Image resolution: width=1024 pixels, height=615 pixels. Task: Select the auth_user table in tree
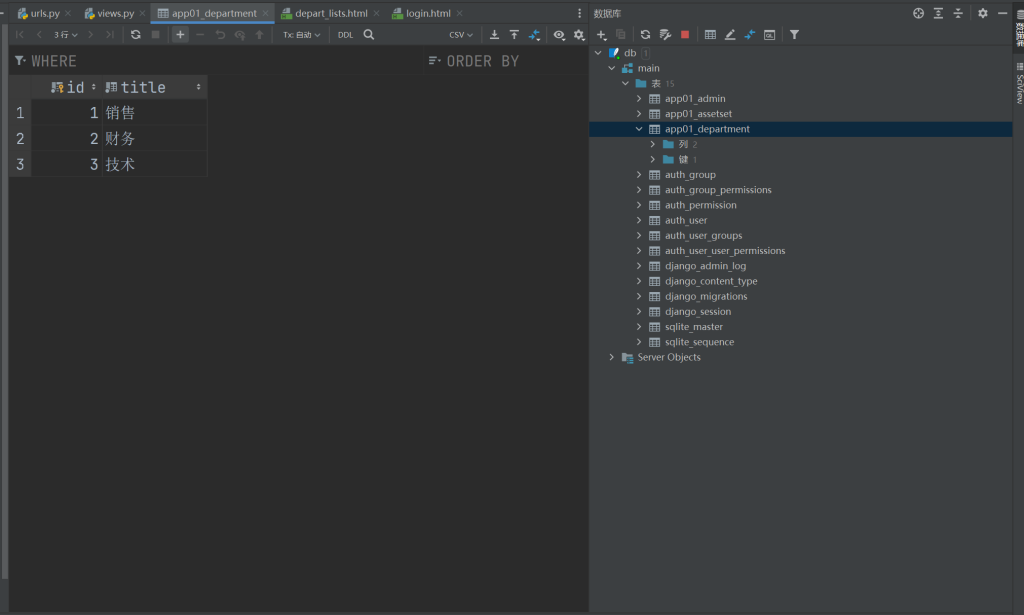pyautogui.click(x=685, y=220)
